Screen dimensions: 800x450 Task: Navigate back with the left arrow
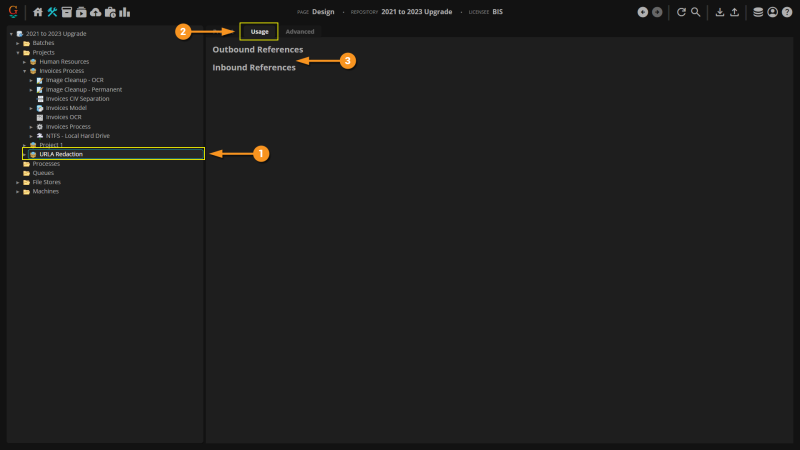(643, 12)
